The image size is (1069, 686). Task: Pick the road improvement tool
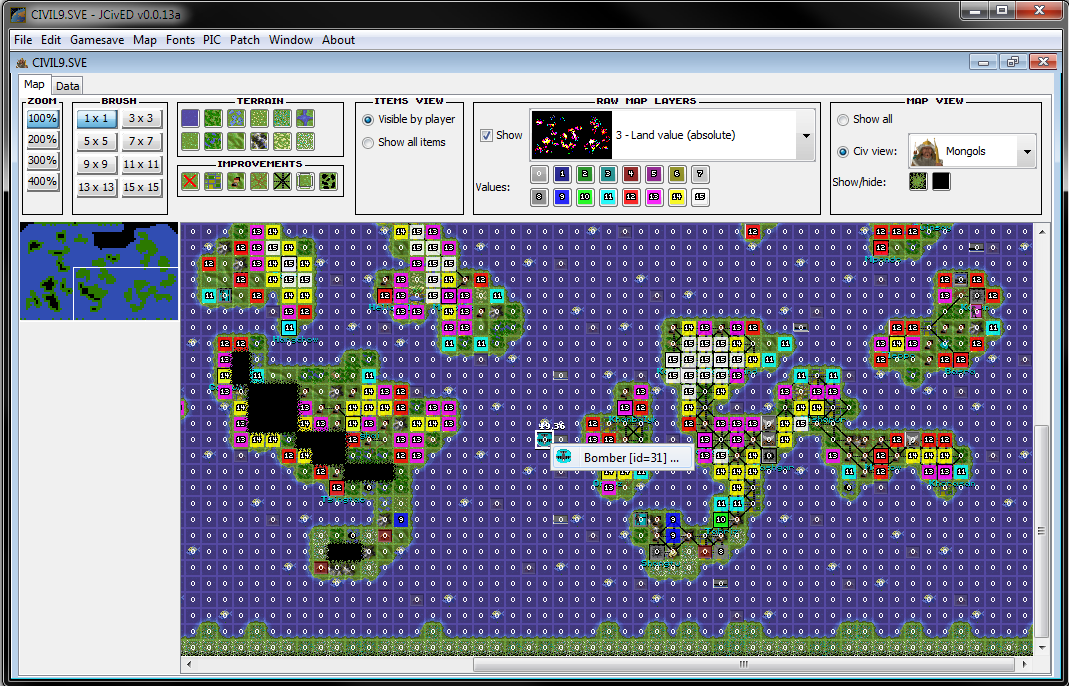pos(259,181)
